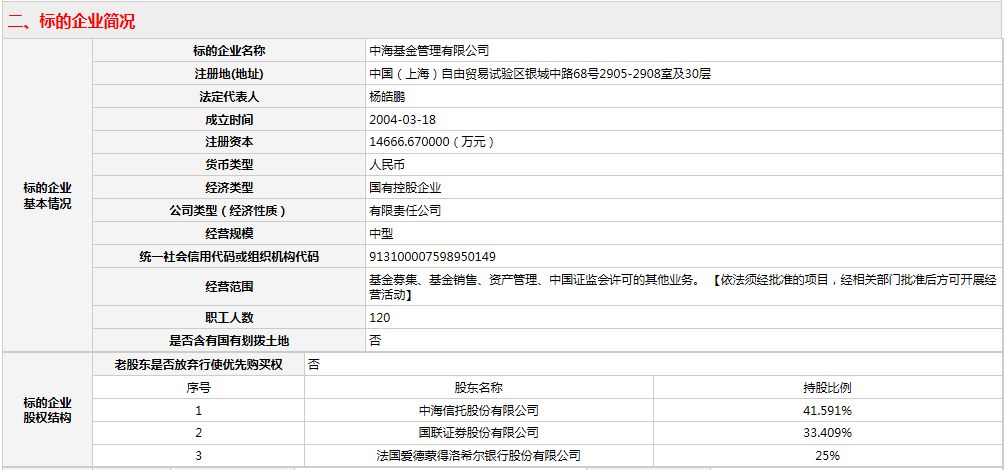
Task: Select the 否 value for state-allocated land
Action: (x=375, y=340)
